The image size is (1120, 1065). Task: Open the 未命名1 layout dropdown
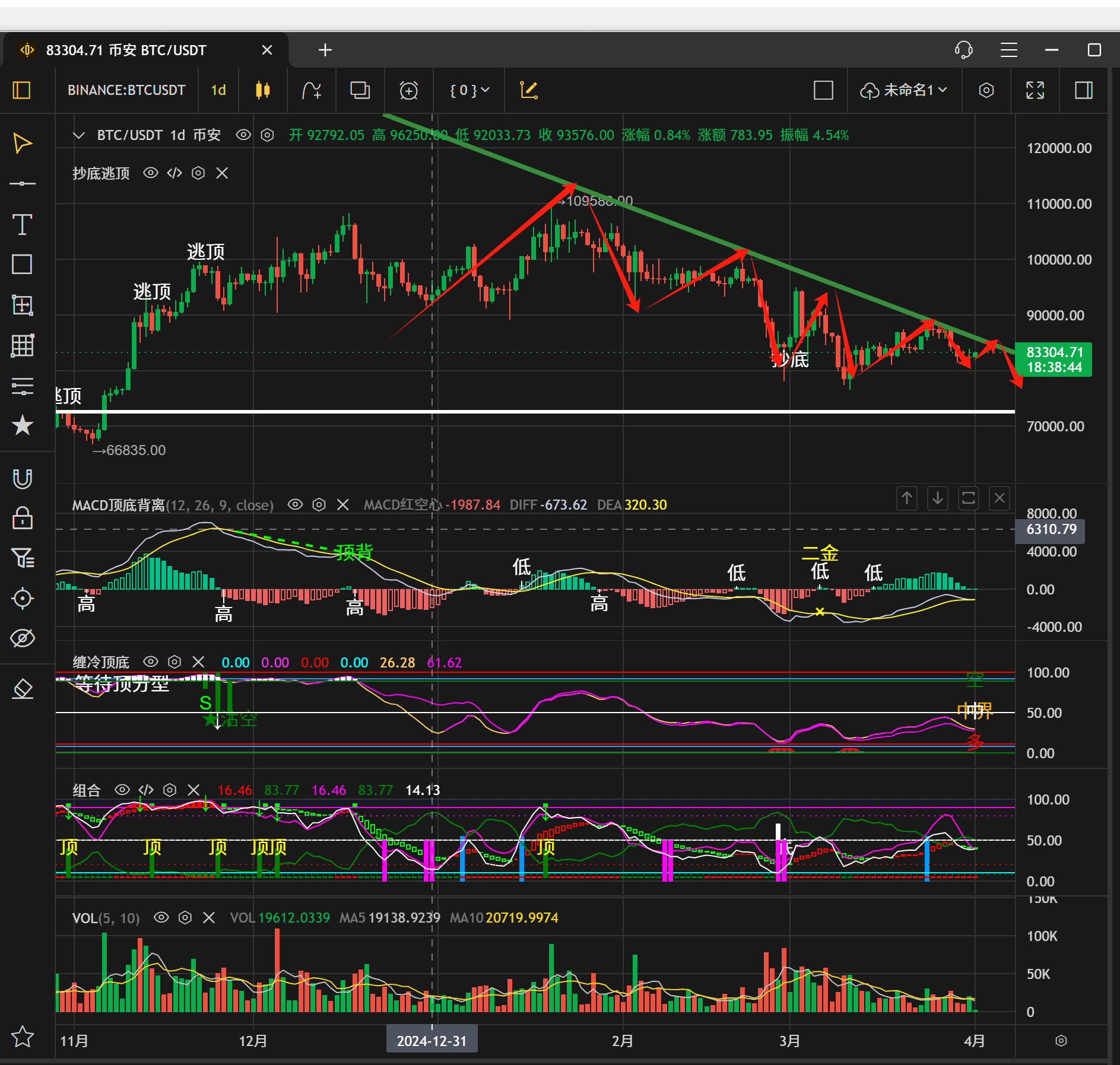(x=904, y=90)
